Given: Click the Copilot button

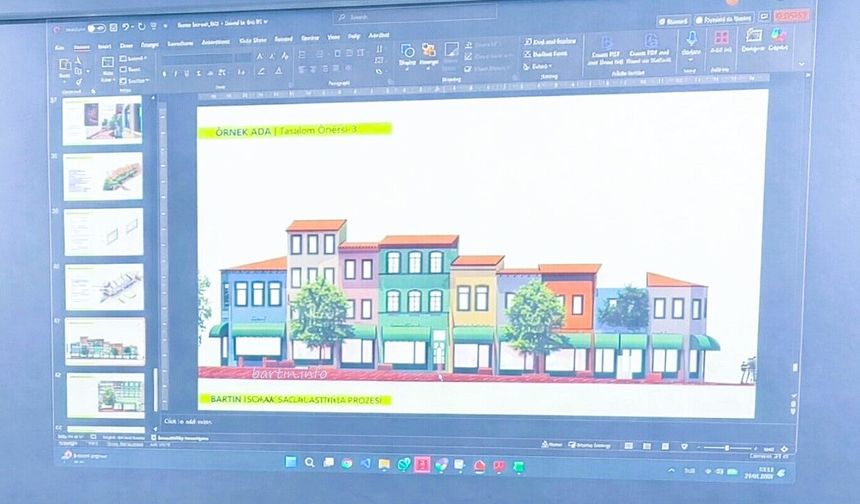Looking at the screenshot, I should tap(778, 40).
